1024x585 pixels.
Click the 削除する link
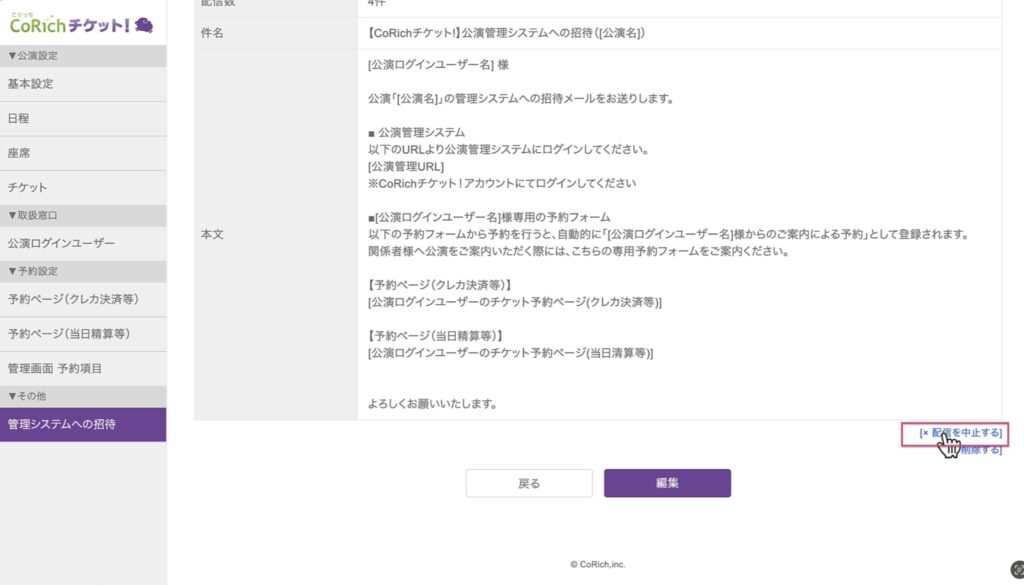(978, 451)
